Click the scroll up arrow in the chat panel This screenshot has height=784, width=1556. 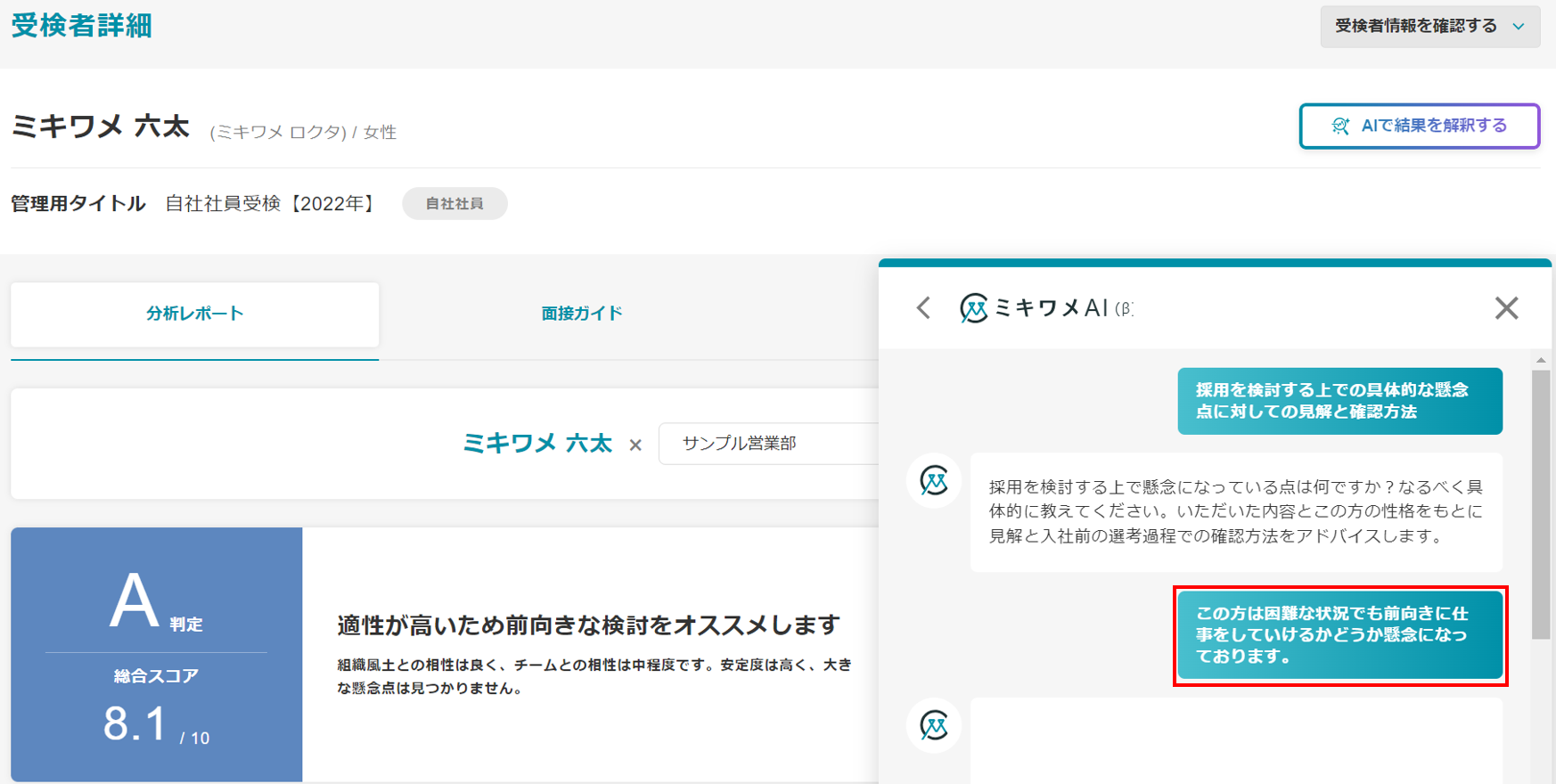[x=1541, y=360]
